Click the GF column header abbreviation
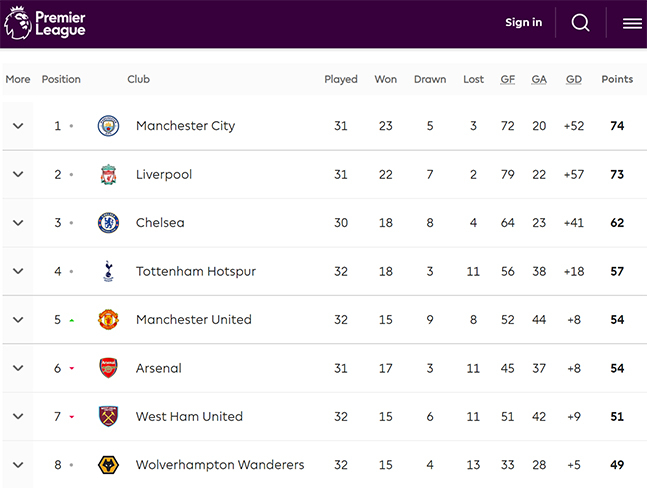This screenshot has width=647, height=488. click(x=508, y=79)
